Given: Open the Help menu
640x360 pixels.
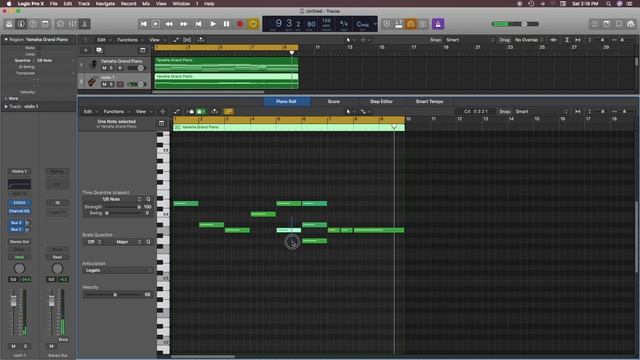Looking at the screenshot, I should 209,4.
